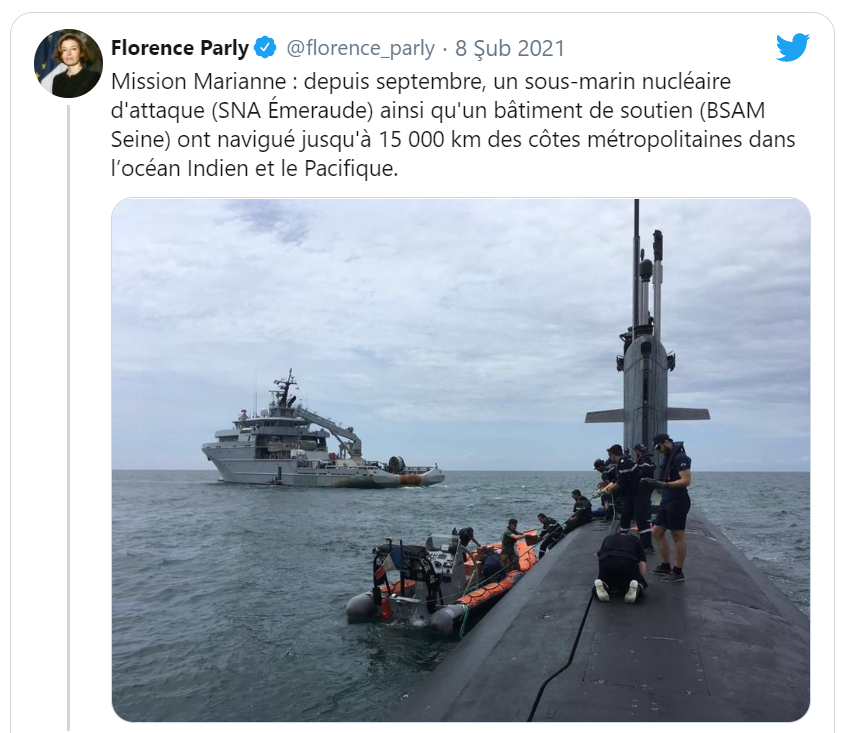855x733 pixels.
Task: Open the submarine photo in the tweet
Action: click(461, 460)
